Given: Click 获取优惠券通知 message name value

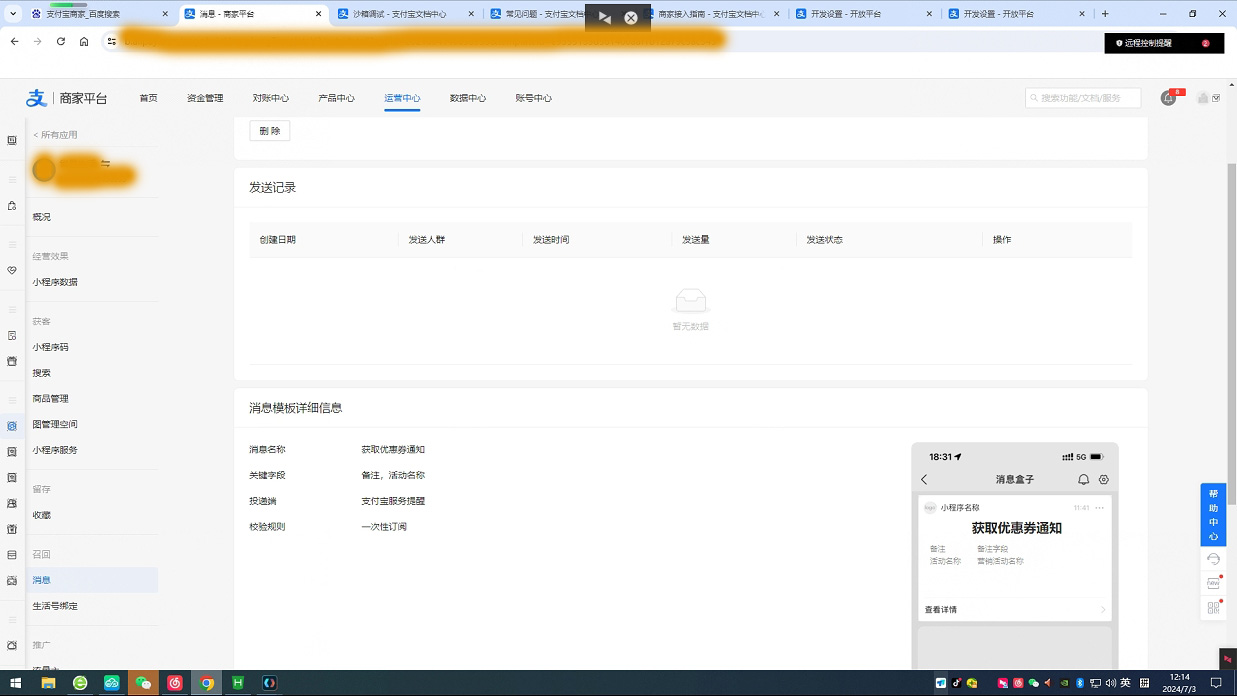Looking at the screenshot, I should click(x=393, y=450).
